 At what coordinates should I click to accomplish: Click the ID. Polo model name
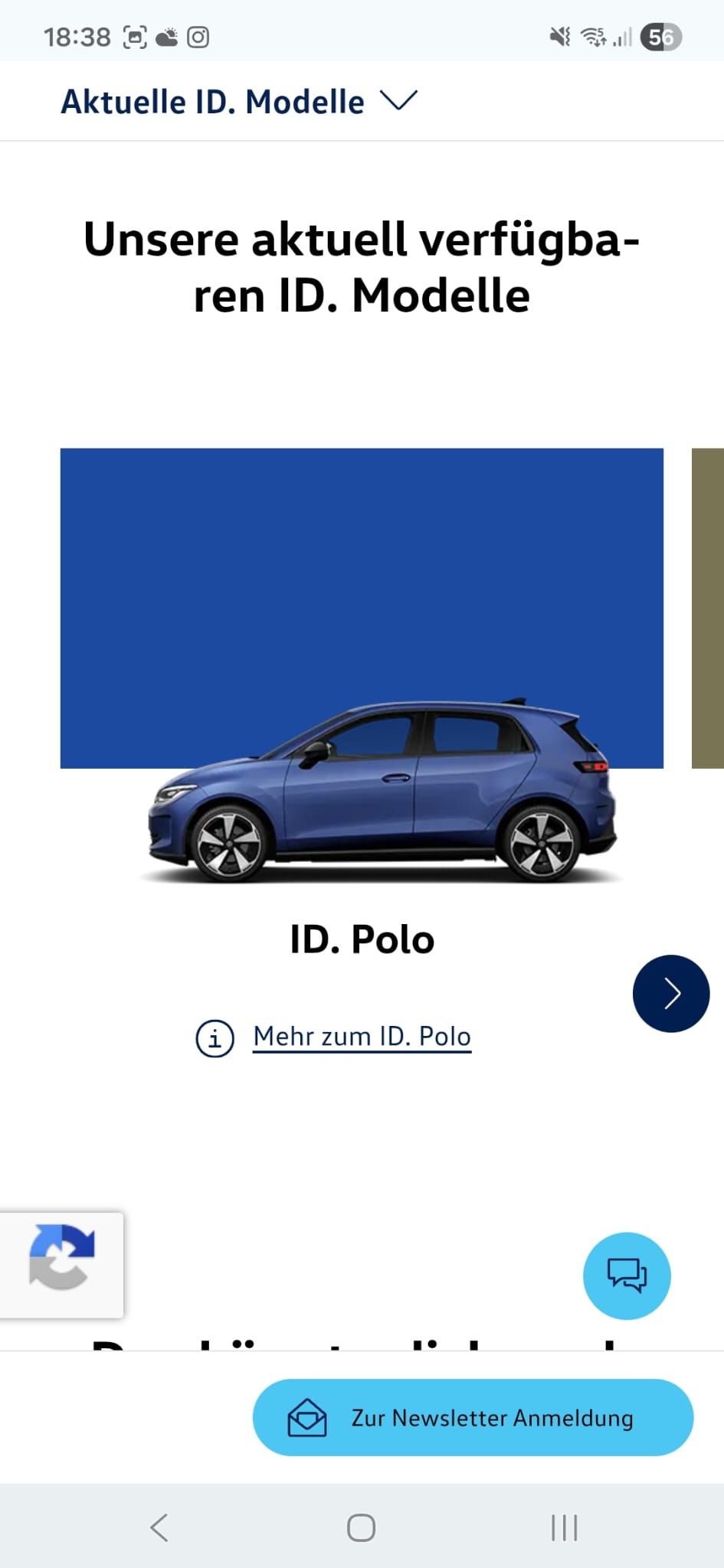pyautogui.click(x=362, y=939)
